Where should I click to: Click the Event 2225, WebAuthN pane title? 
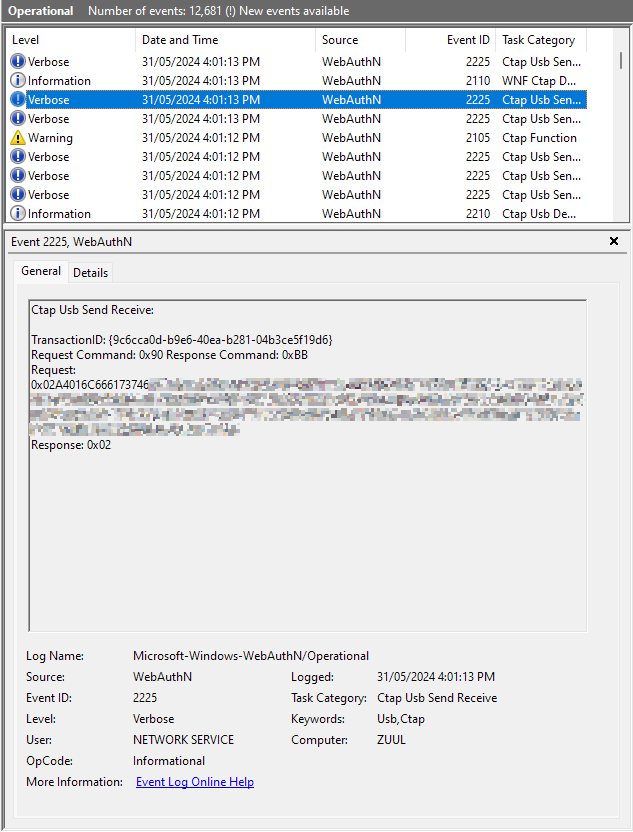[x=72, y=242]
